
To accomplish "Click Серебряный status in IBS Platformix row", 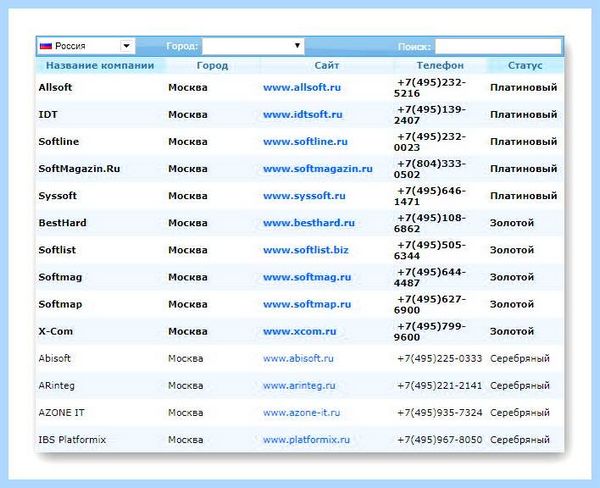I will tap(520, 440).
